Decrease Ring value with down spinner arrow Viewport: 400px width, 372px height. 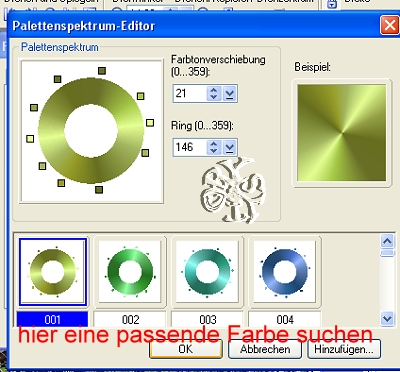pos(214,151)
